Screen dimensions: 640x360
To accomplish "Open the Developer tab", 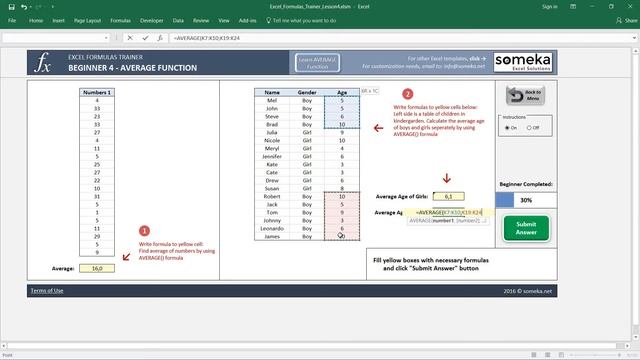I will [x=151, y=20].
